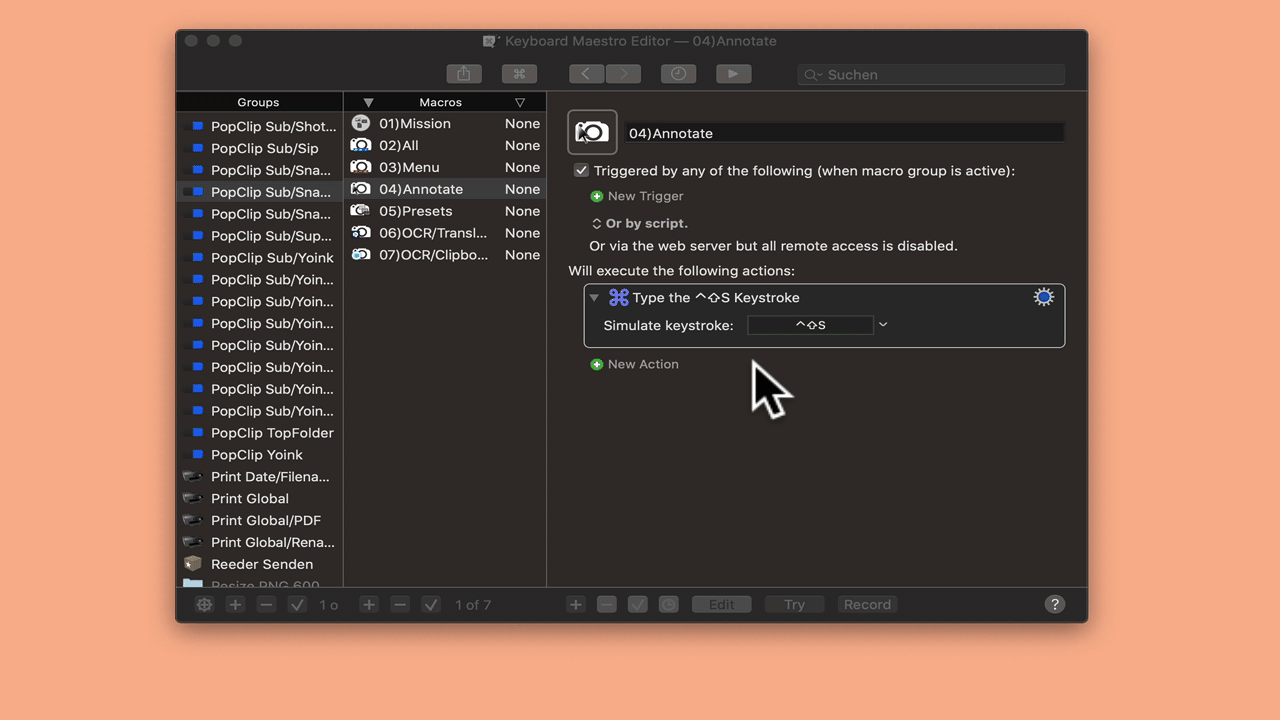
Task: Select the Print Global group
Action: (x=260, y=499)
